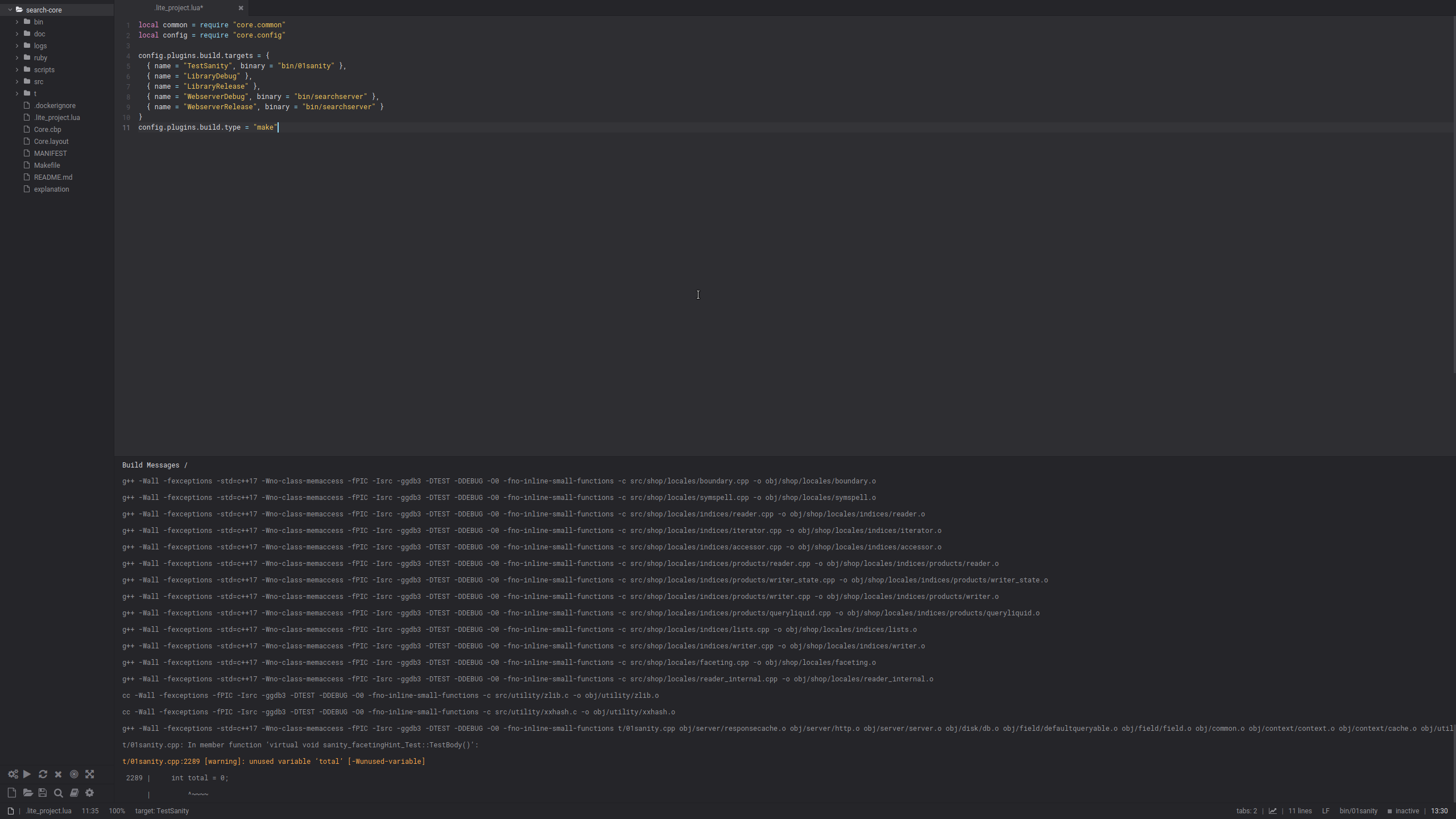Image resolution: width=1456 pixels, height=819 pixels.
Task: Click the build gears icon
Action: (x=13, y=774)
